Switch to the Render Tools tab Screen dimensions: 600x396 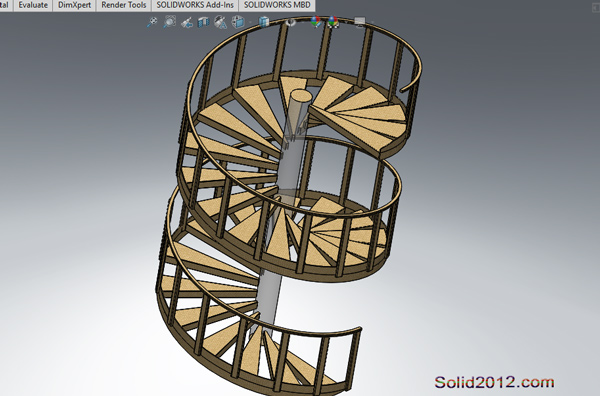[x=124, y=5]
